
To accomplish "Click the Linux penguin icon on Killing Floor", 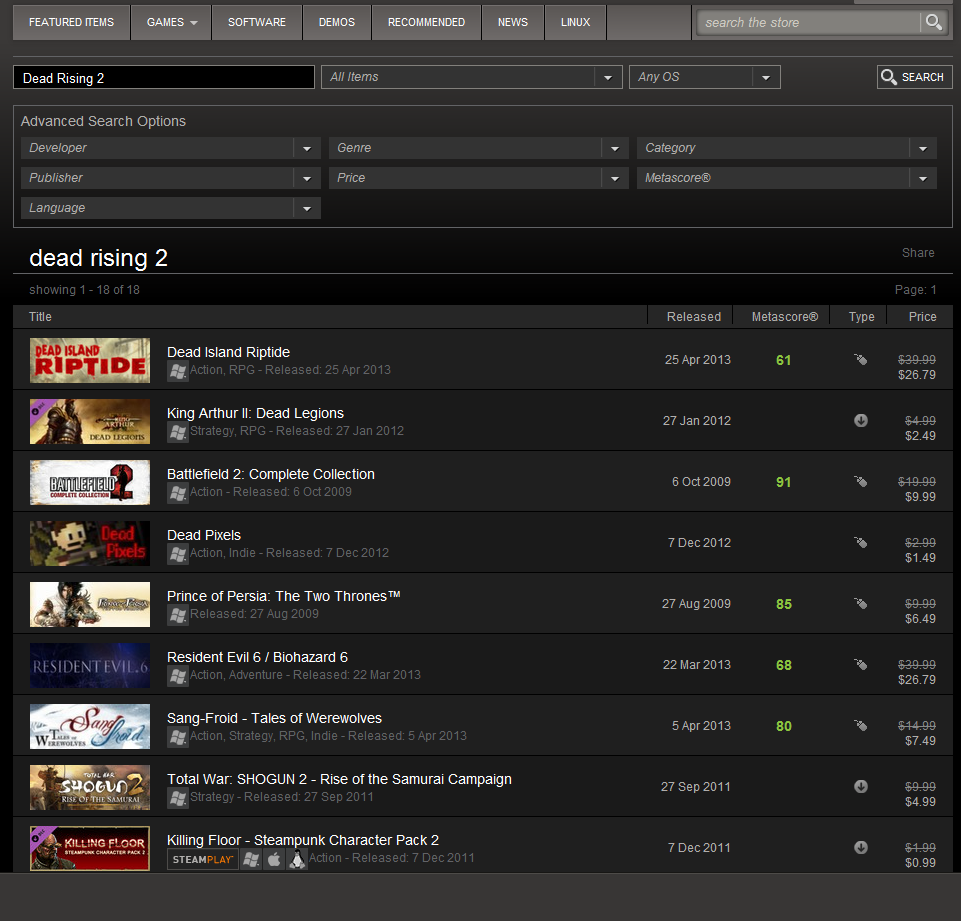I will pyautogui.click(x=297, y=859).
